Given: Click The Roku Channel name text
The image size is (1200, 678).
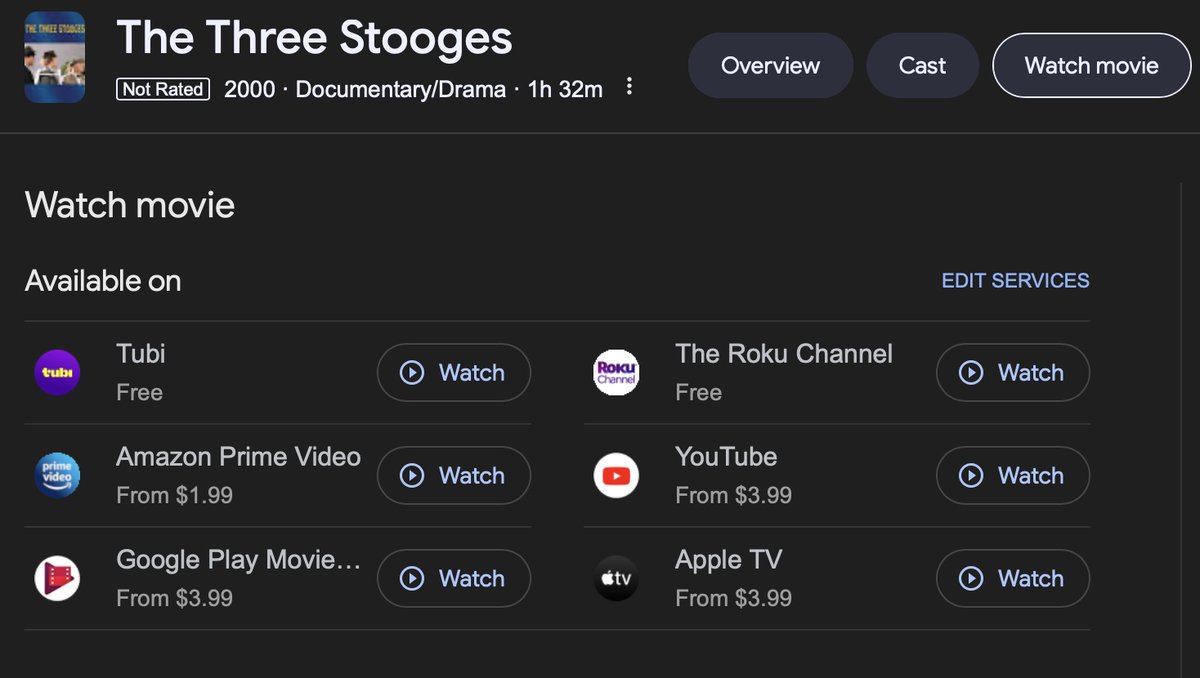Looking at the screenshot, I should [784, 354].
